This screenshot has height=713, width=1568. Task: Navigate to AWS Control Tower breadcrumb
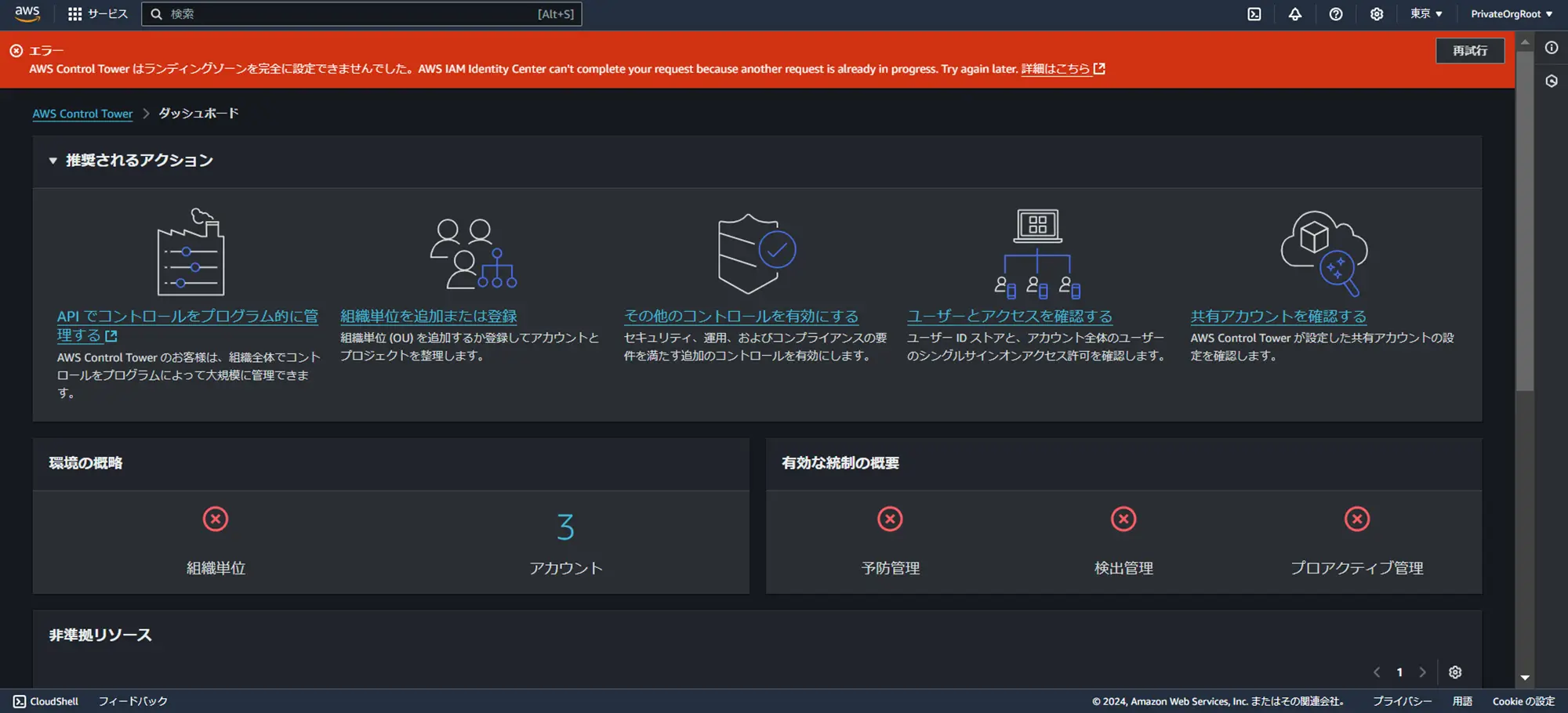point(82,114)
